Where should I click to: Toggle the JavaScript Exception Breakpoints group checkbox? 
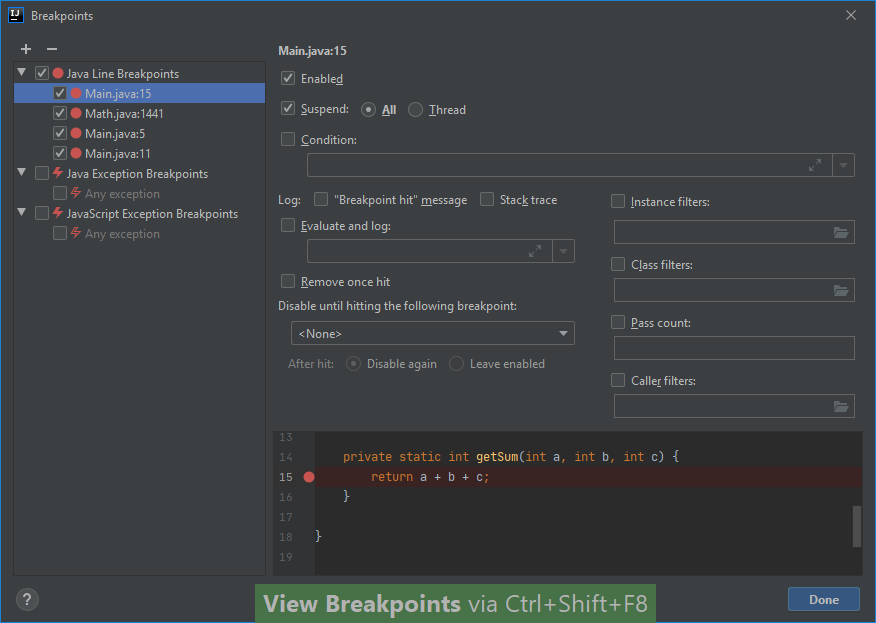[x=42, y=213]
